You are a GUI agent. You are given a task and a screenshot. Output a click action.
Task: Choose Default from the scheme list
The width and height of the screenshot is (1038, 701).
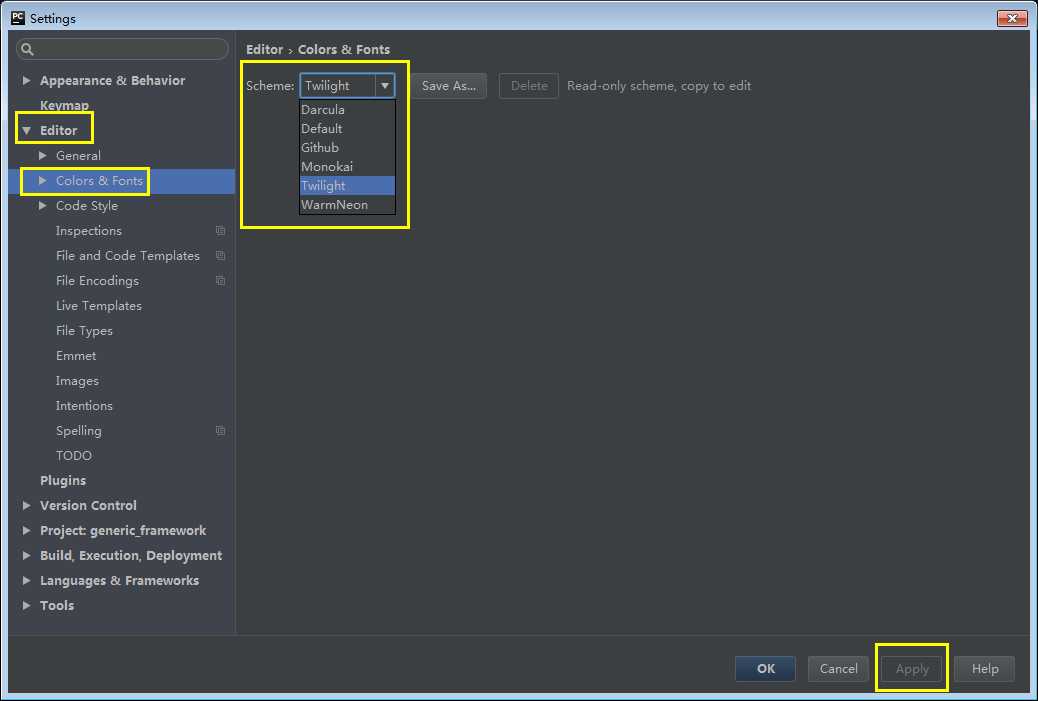click(347, 129)
